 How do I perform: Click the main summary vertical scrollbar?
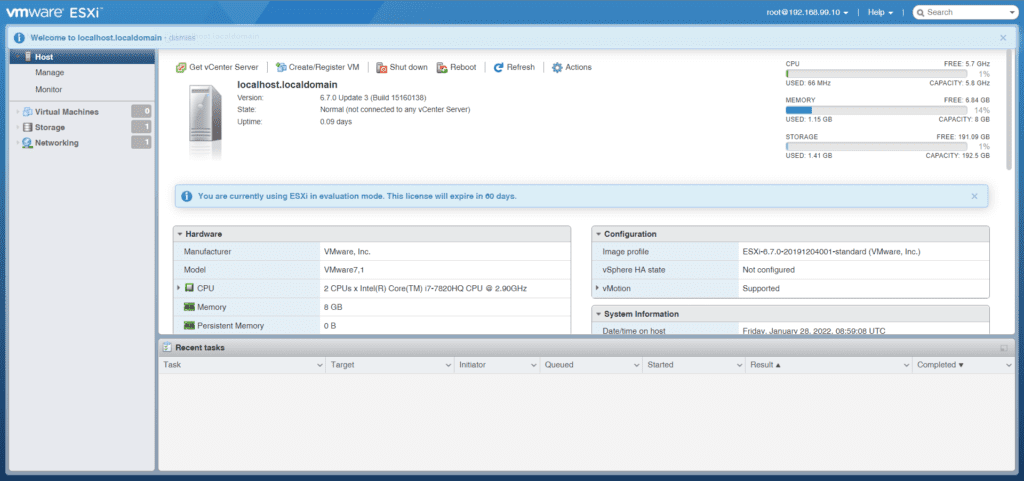point(1010,108)
